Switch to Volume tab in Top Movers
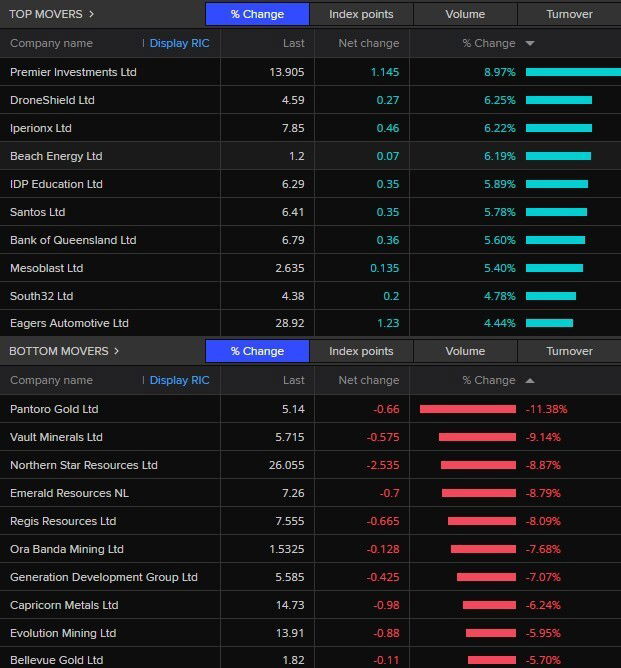Screen dimensions: 621x668 (x=465, y=14)
